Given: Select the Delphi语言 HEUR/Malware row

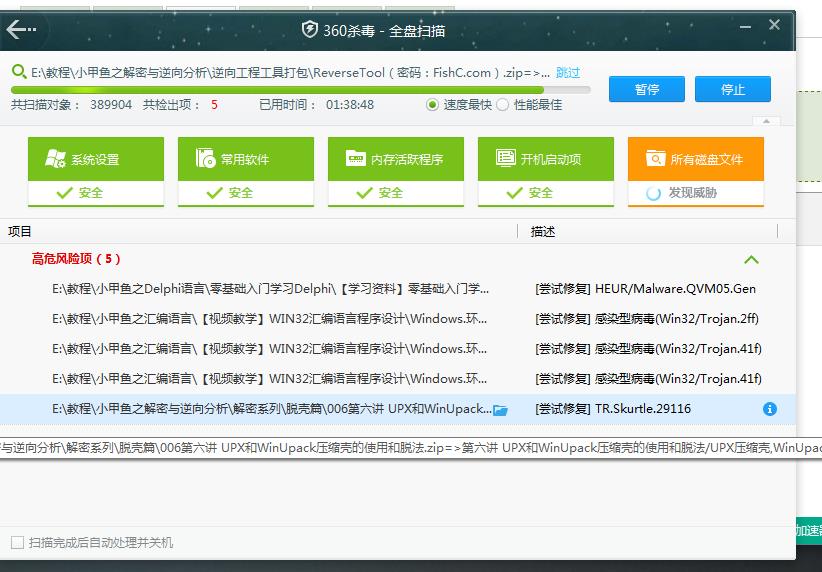Looking at the screenshot, I should point(397,288).
